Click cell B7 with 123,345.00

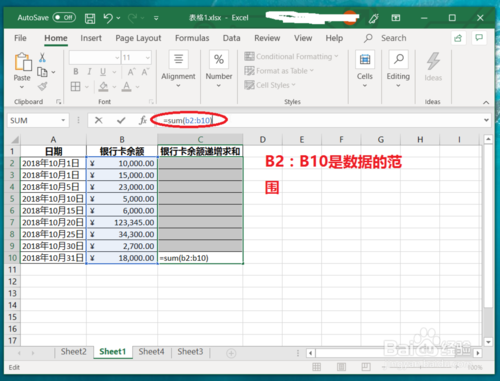coord(122,222)
